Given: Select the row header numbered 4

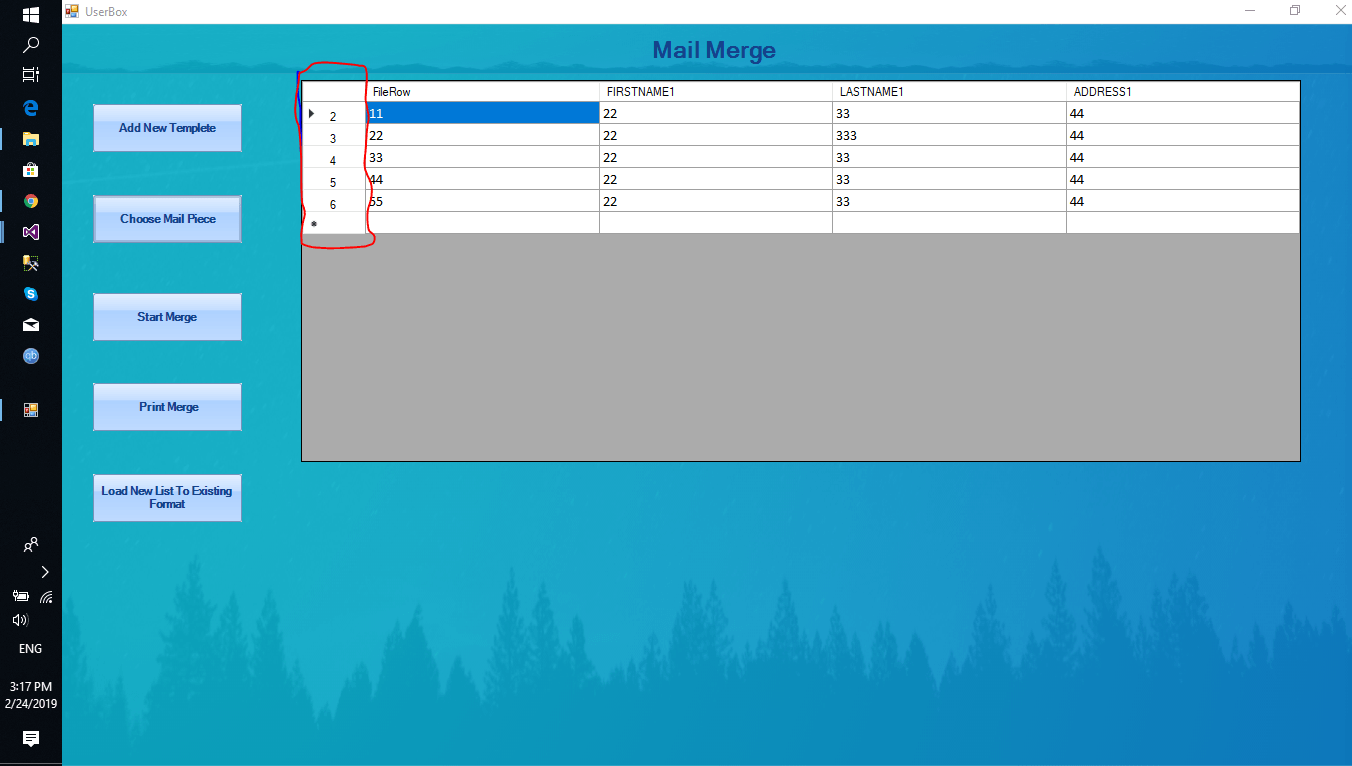Looking at the screenshot, I should point(333,159).
